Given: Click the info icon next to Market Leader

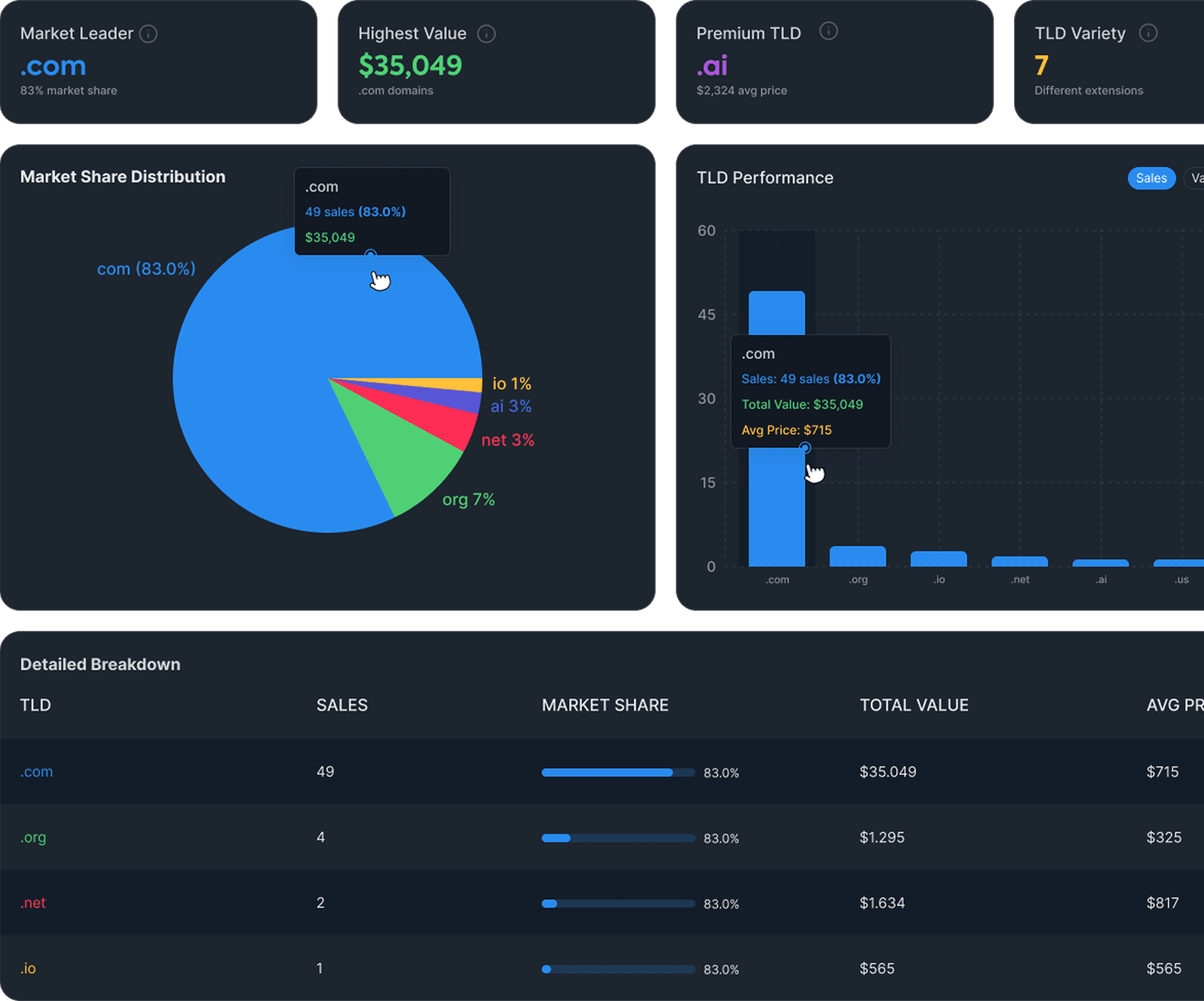Looking at the screenshot, I should pos(149,34).
